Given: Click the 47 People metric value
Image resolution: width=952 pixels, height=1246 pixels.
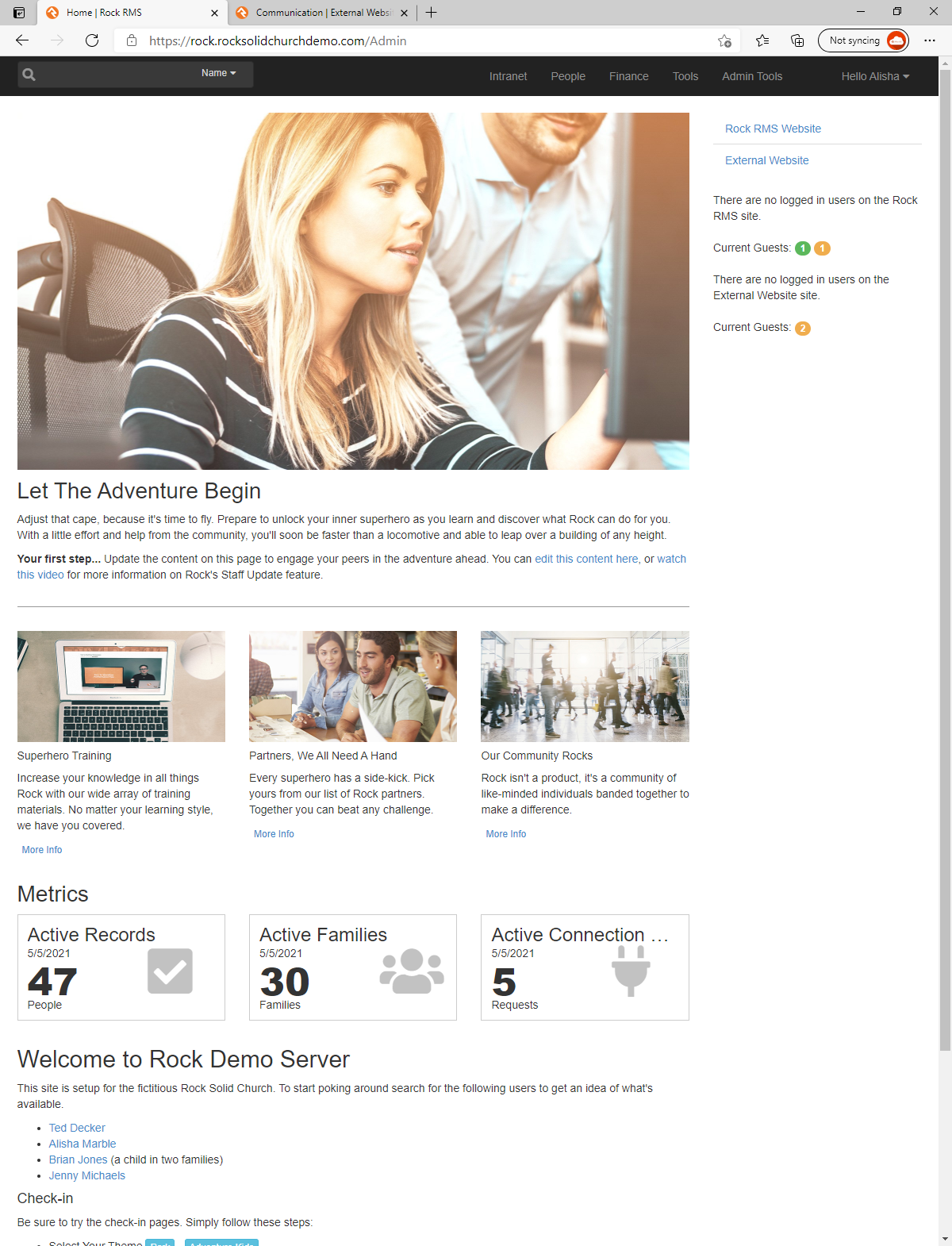Looking at the screenshot, I should coord(52,983).
